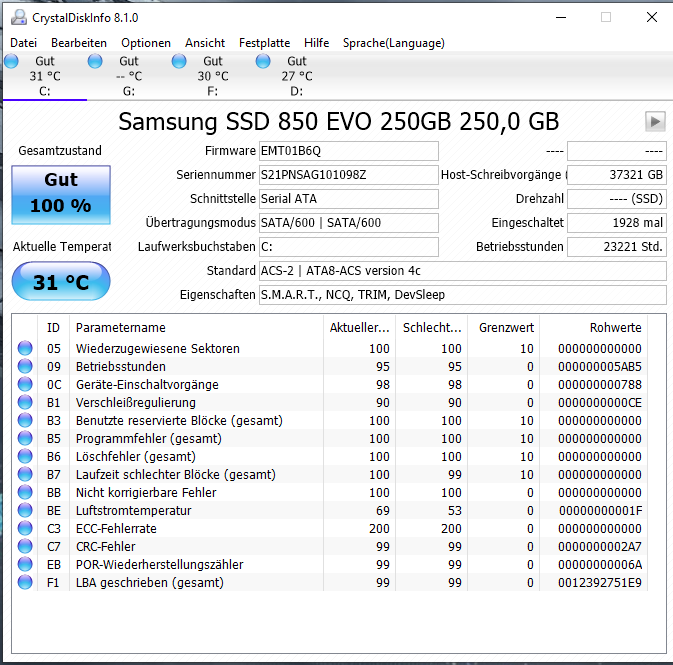Viewport: 673px width, 665px height.
Task: Click the Schlecht... column header
Action: pyautogui.click(x=431, y=328)
